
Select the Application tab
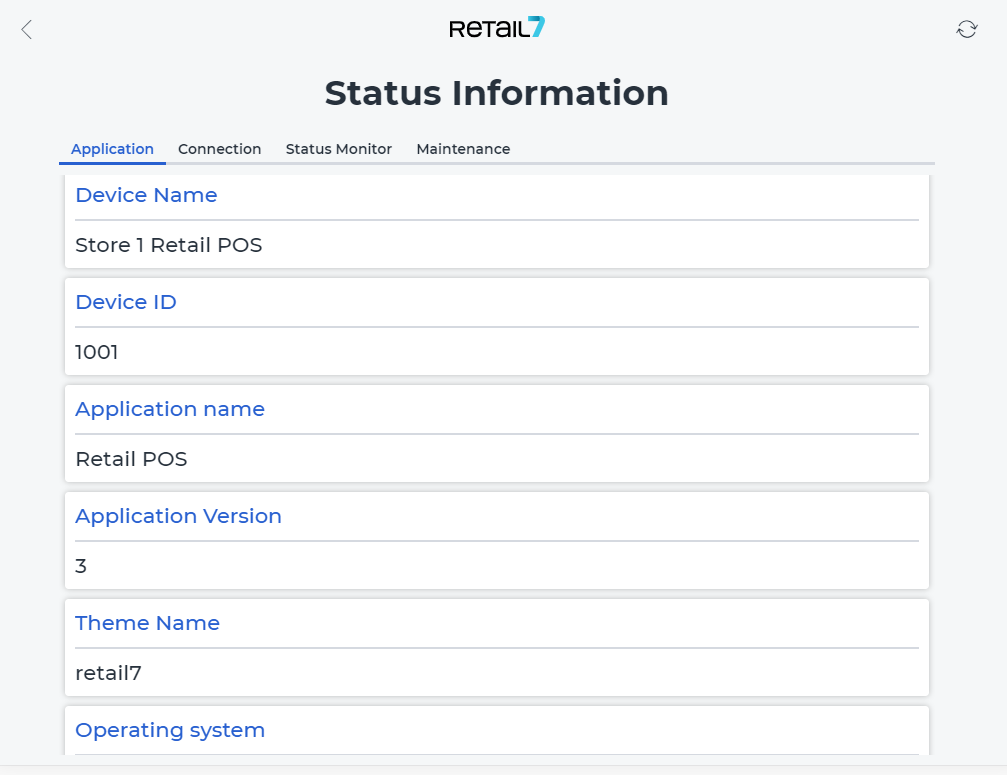click(x=112, y=149)
